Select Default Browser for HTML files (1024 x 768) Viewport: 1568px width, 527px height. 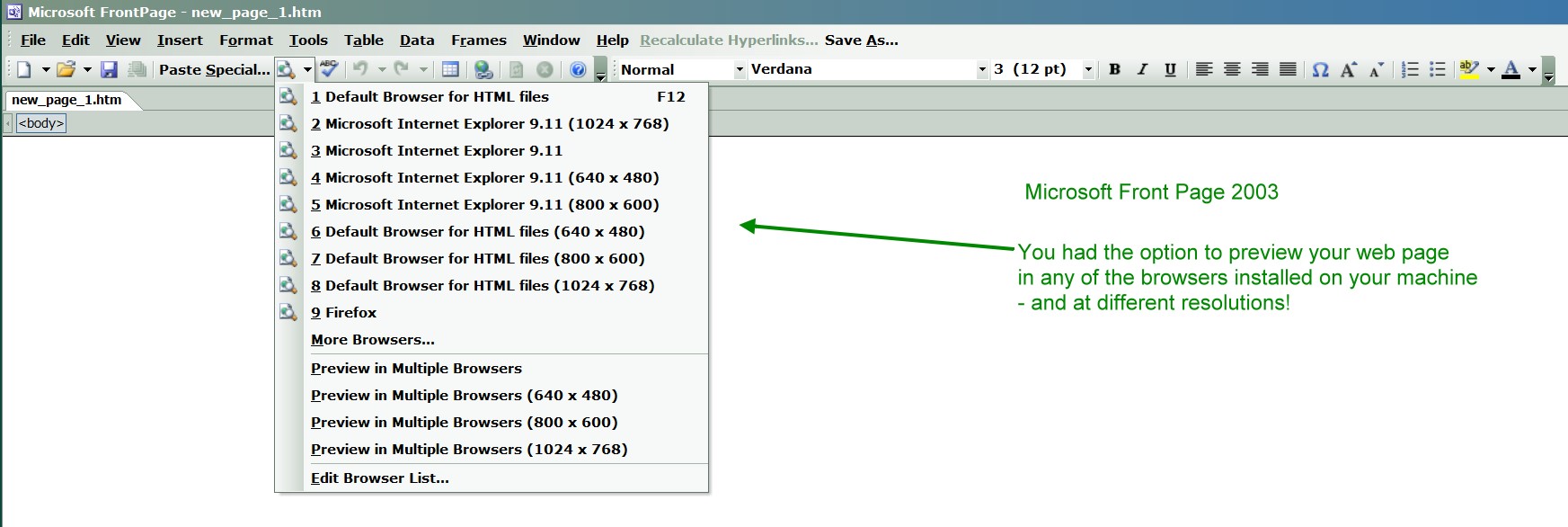point(492,285)
